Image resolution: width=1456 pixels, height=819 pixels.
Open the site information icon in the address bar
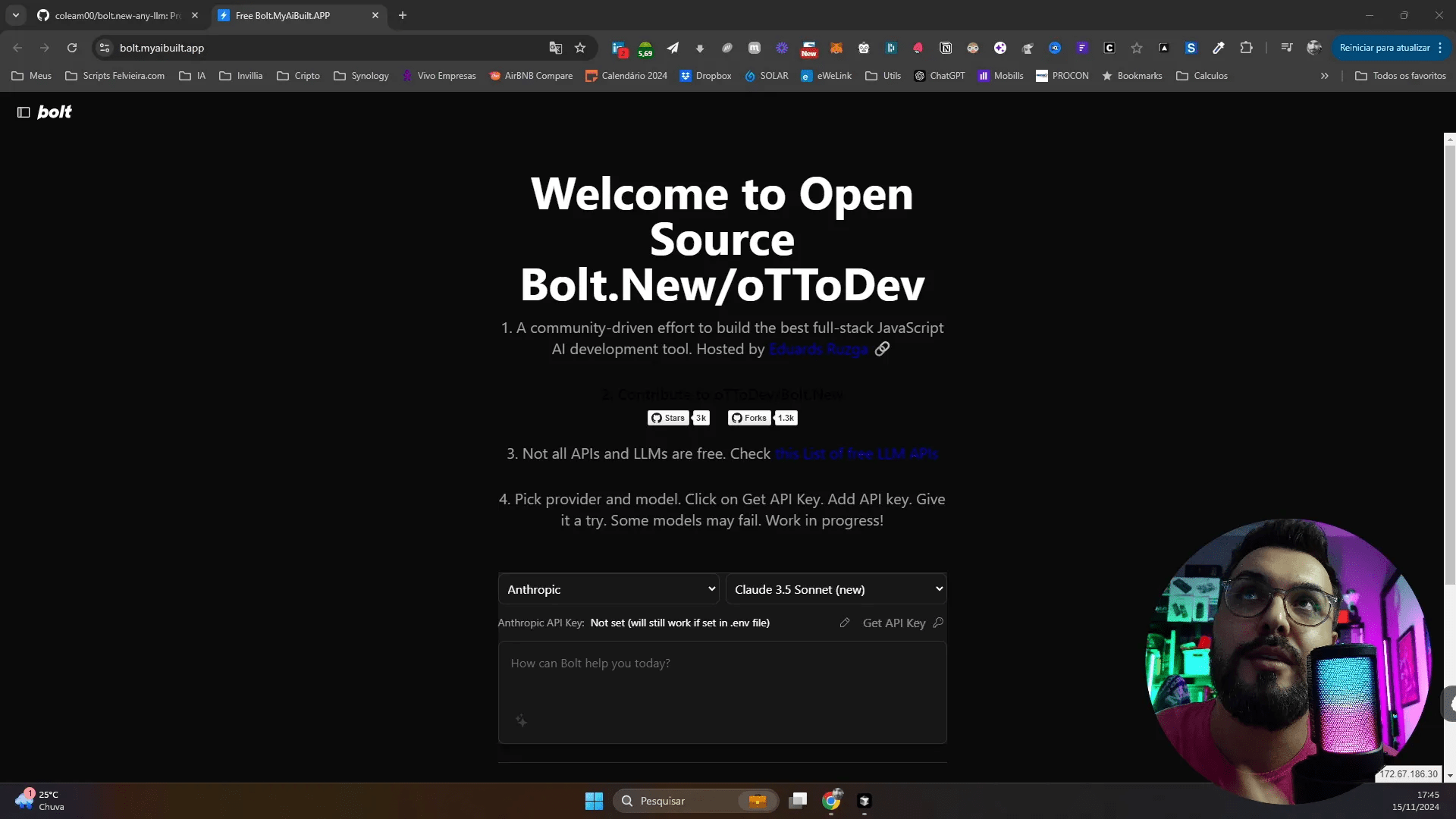[x=105, y=48]
